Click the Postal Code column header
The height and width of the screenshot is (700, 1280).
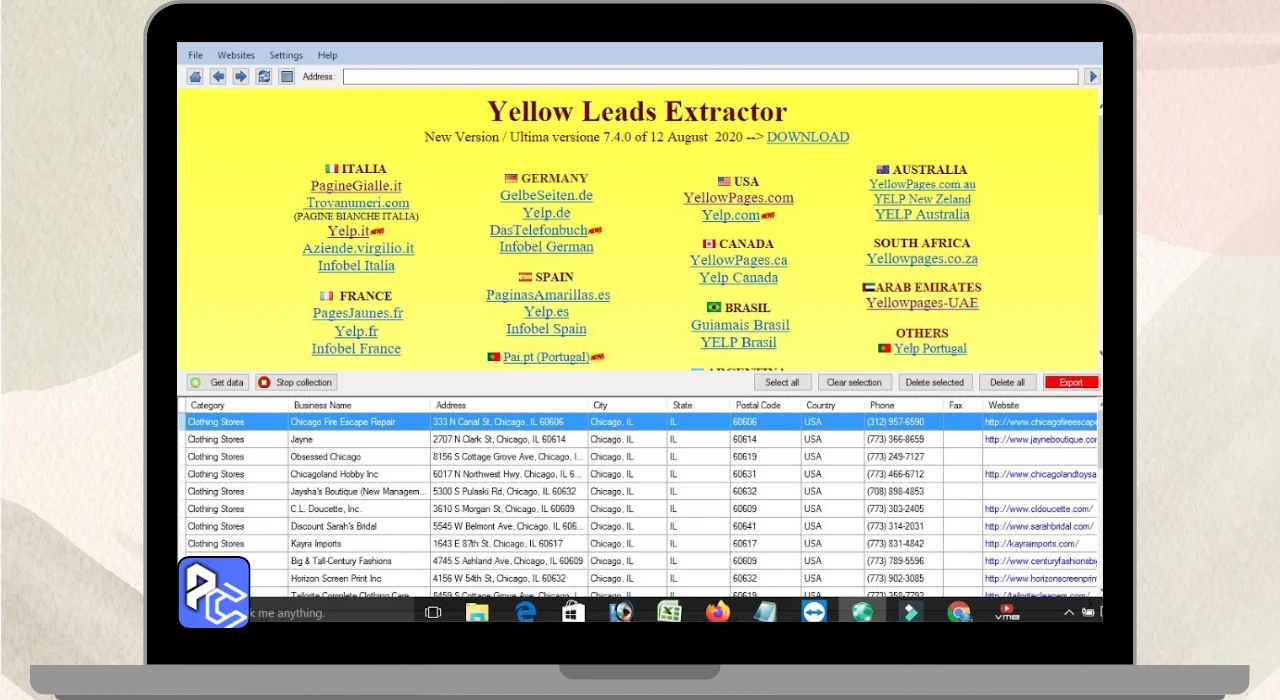764,405
